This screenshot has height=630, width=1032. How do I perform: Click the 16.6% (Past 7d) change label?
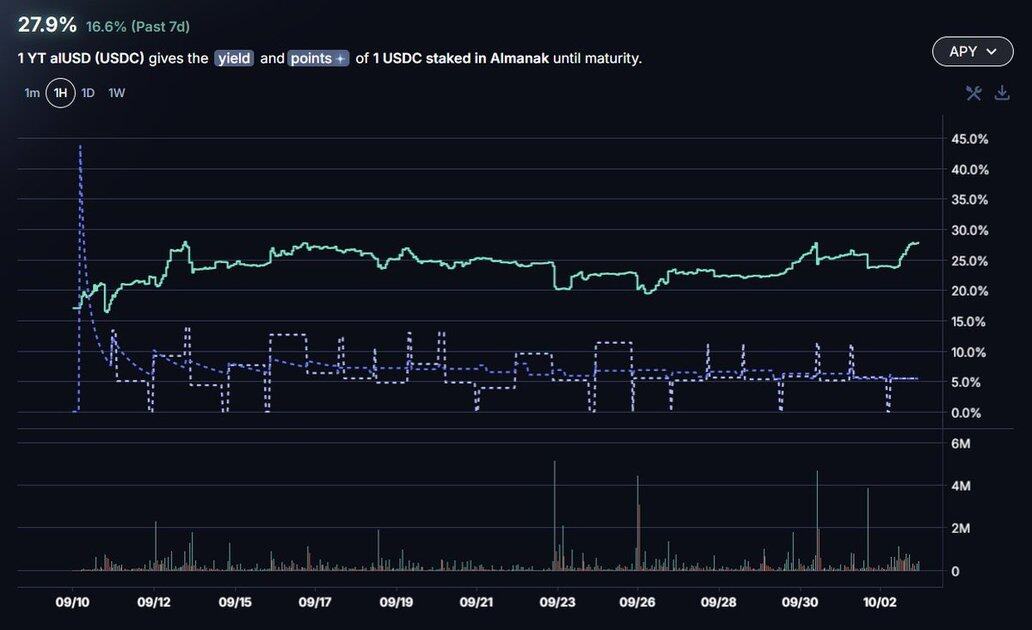pyautogui.click(x=138, y=26)
